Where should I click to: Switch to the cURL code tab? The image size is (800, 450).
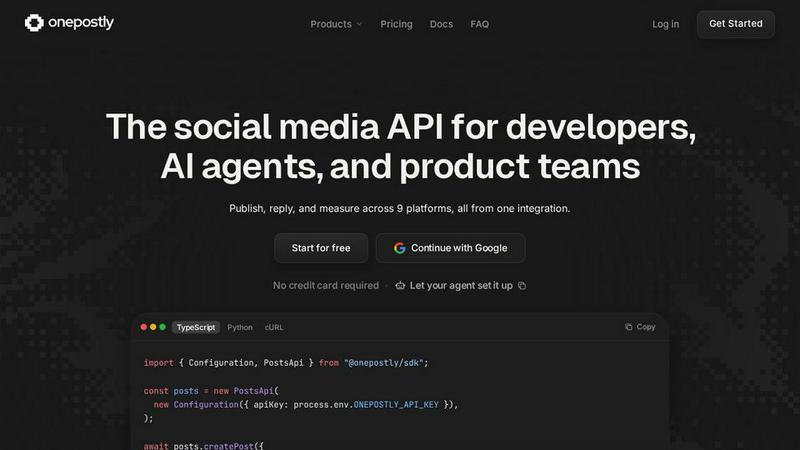pos(274,328)
